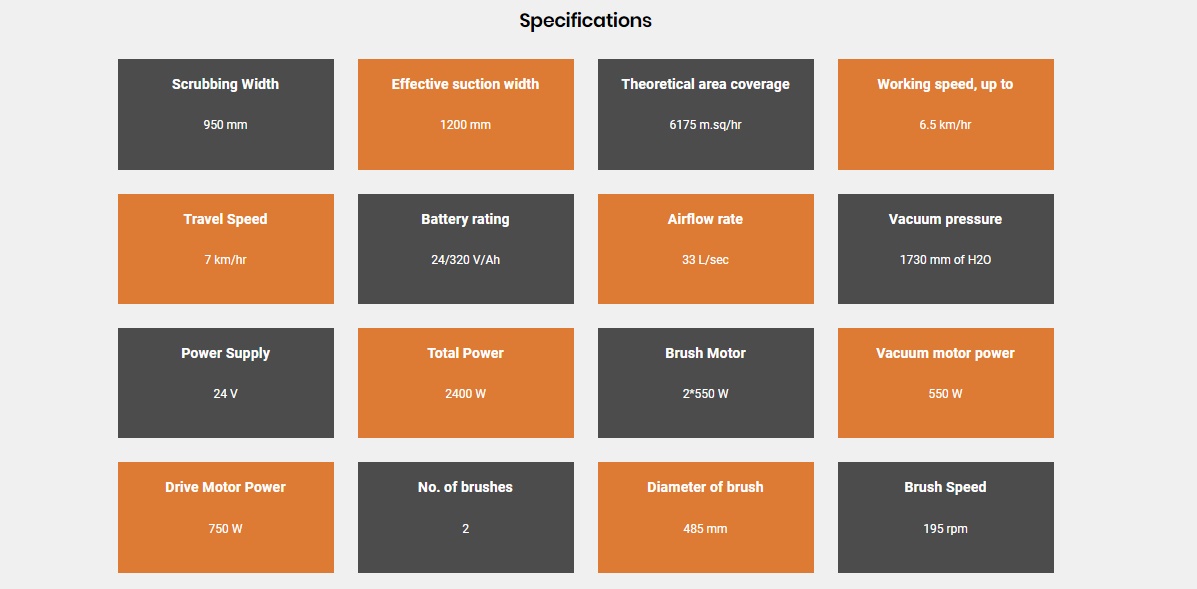Select the Total Power orange card
Image resolution: width=1197 pixels, height=589 pixels.
[465, 383]
